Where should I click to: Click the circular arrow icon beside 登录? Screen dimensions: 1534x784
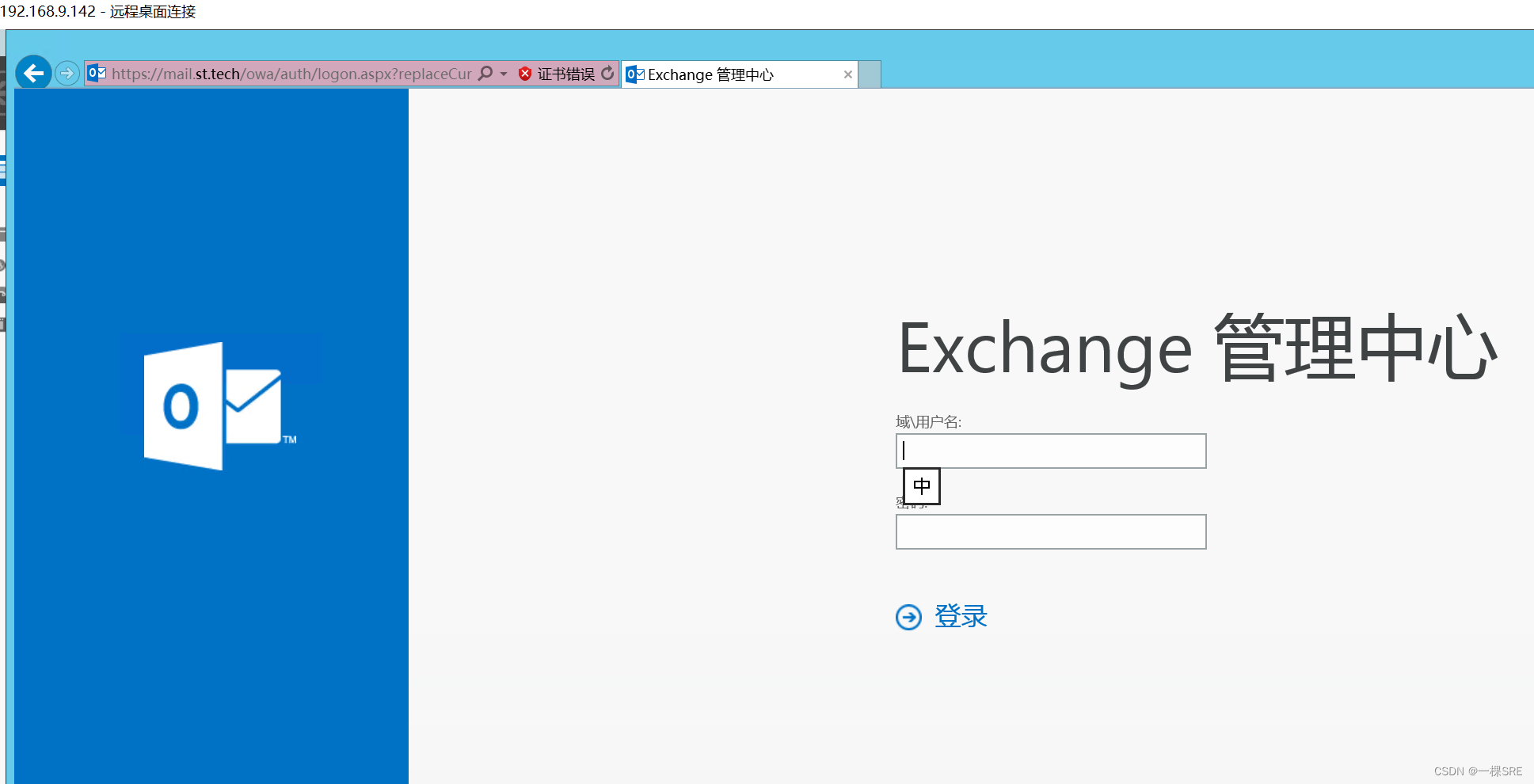(x=908, y=616)
